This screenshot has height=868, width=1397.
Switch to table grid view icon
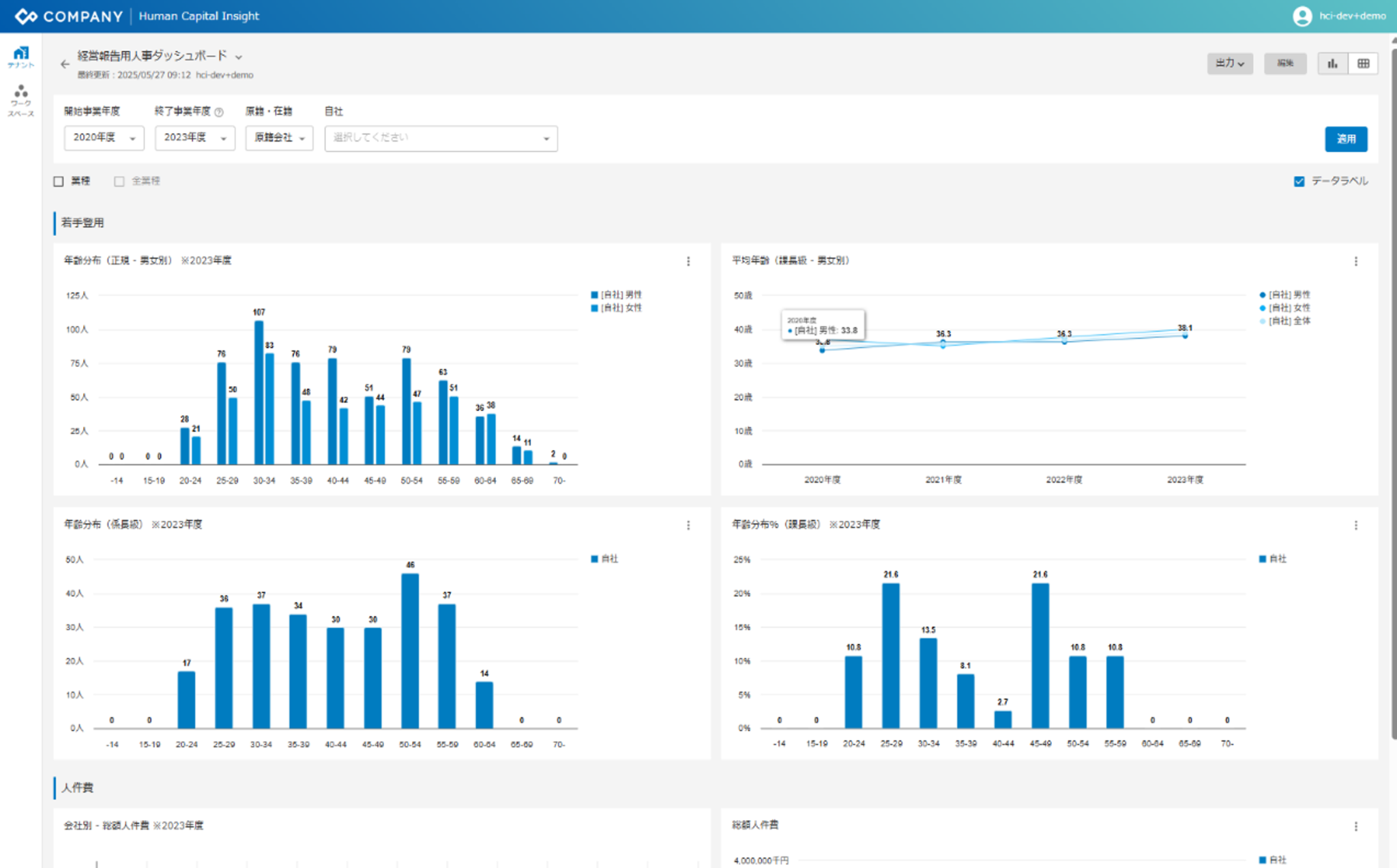point(1363,63)
